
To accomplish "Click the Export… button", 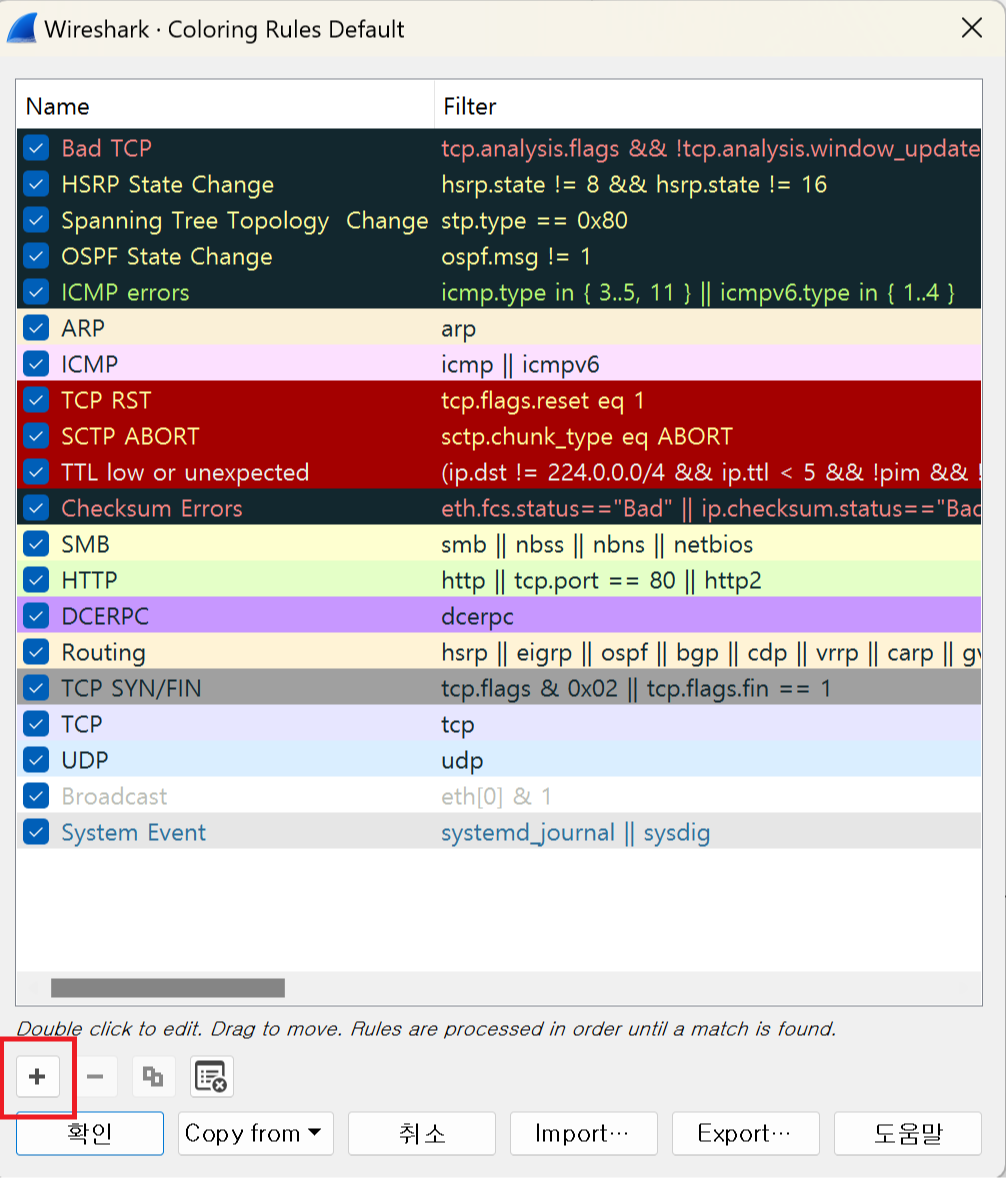I will point(746,1133).
